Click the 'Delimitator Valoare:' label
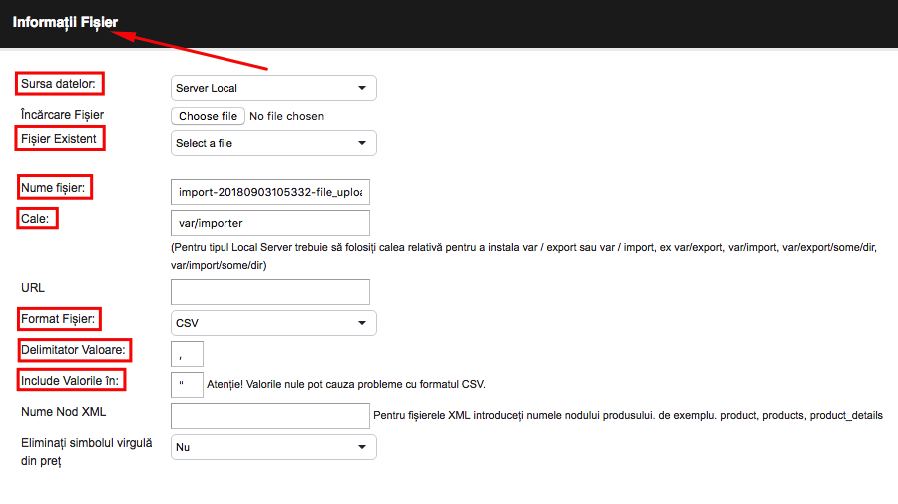The height and width of the screenshot is (504, 898). [x=73, y=349]
